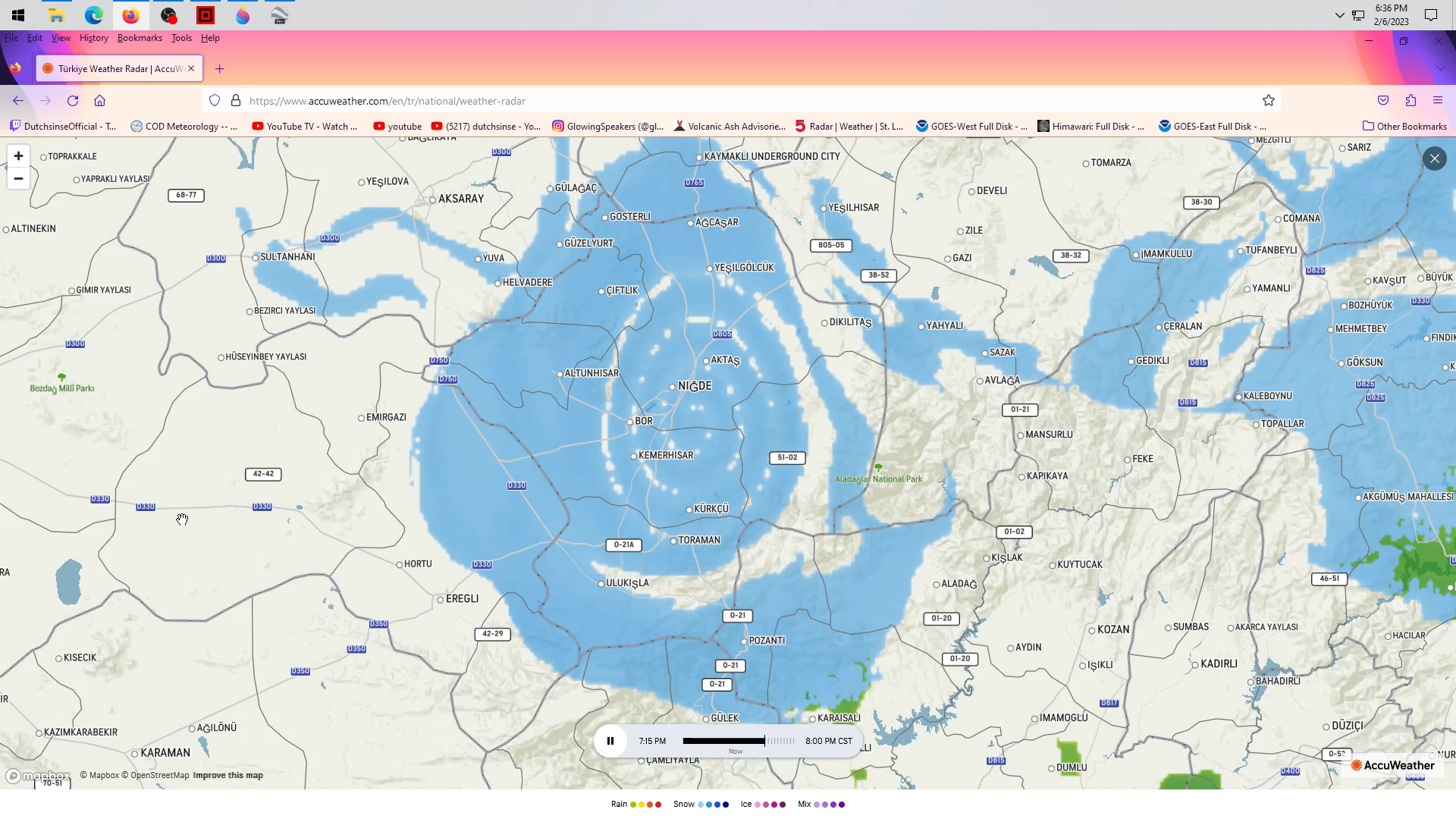Viewport: 1456px width, 819px height.
Task: Open the Windows Start menu
Action: click(x=18, y=15)
